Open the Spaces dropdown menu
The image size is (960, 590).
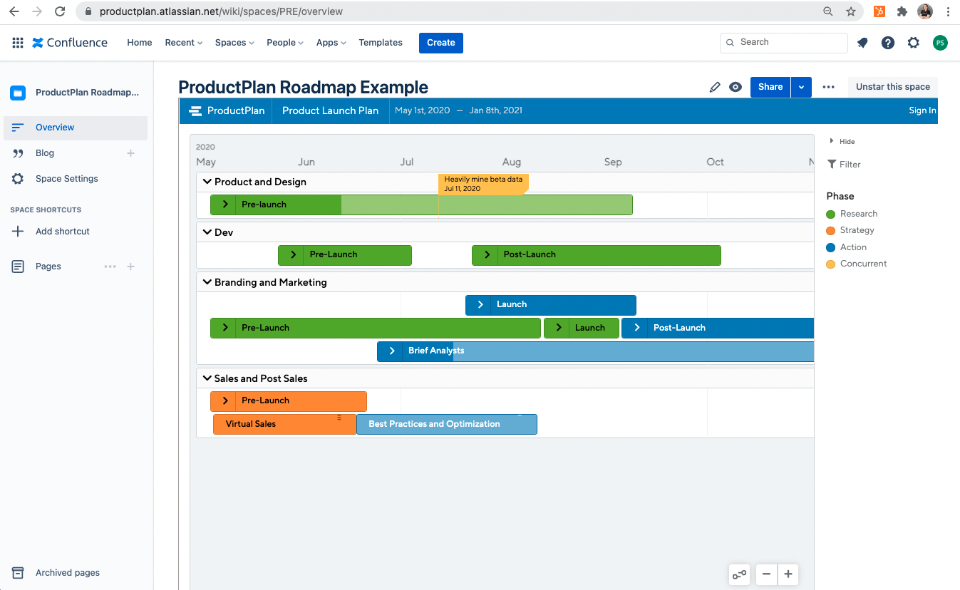[x=234, y=42]
